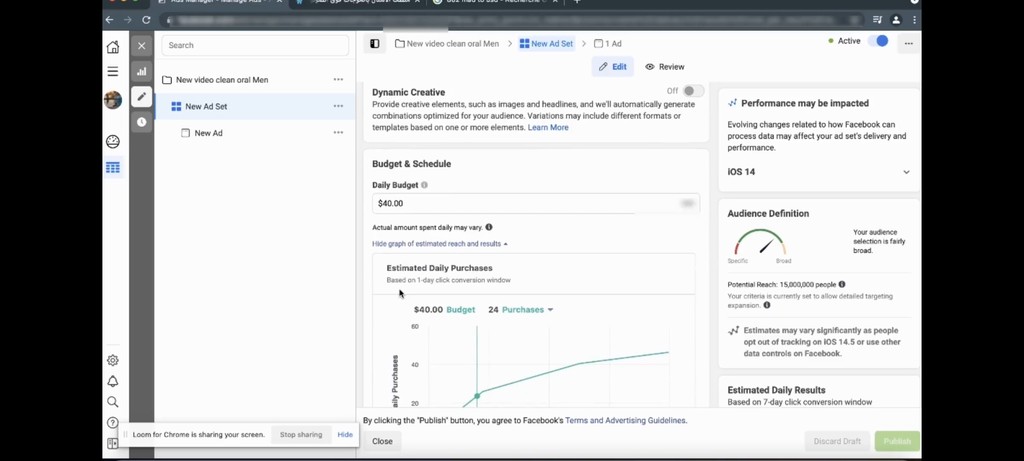
Task: Hide the Loom sharing notification
Action: point(345,435)
